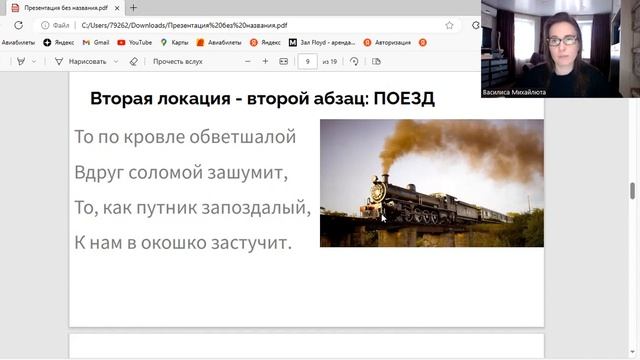
Task: Open the YouTube bookmark
Action: tap(135, 42)
